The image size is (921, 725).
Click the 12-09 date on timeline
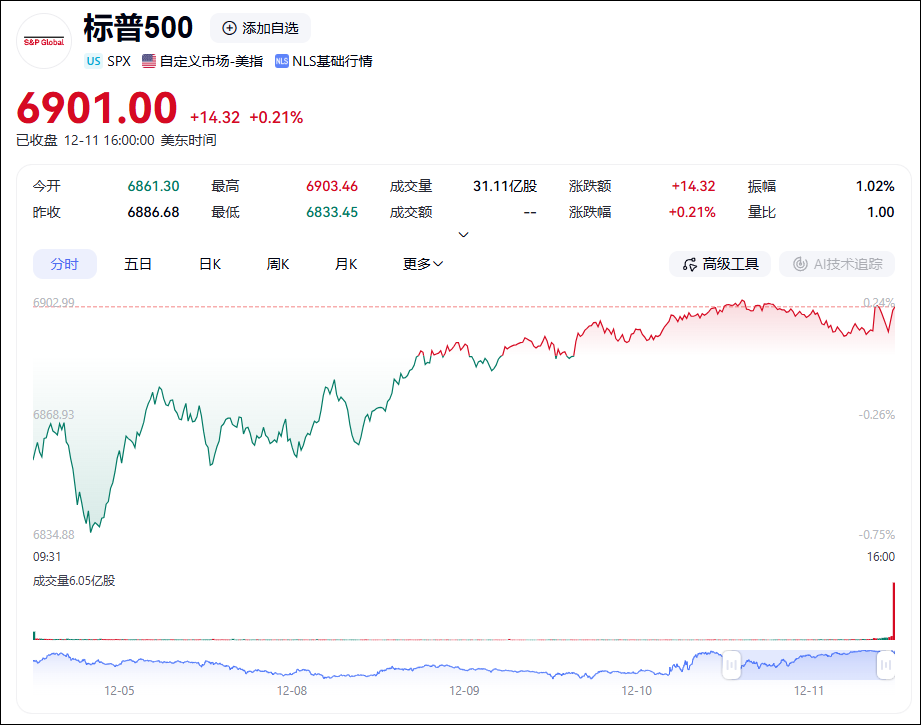[x=464, y=691]
